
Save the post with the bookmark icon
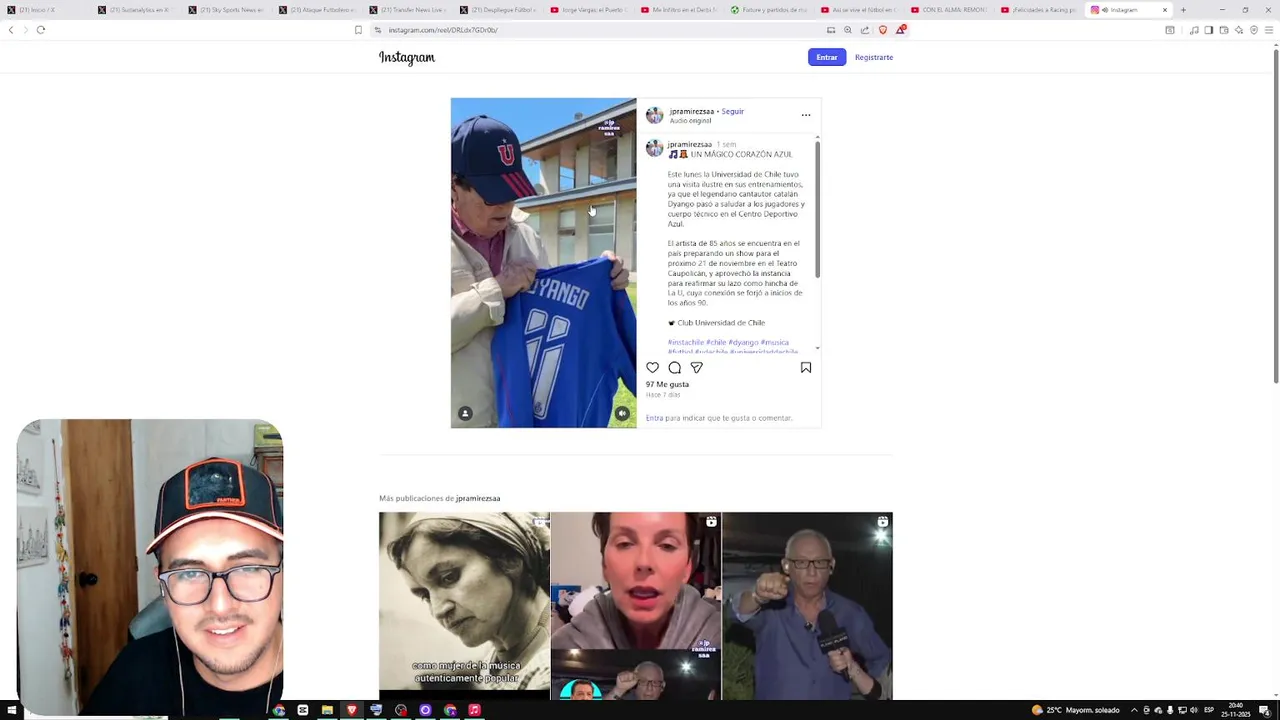click(806, 368)
